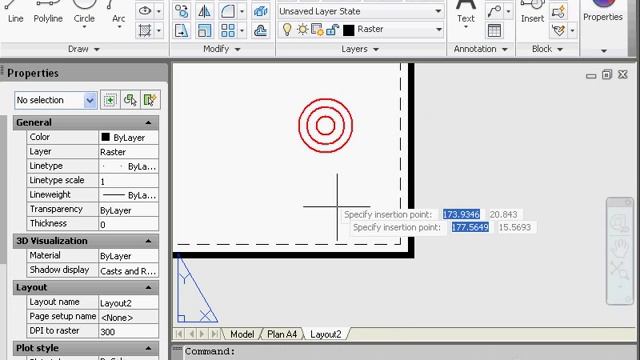
Task: Click the Page setup name value
Action: (x=129, y=317)
